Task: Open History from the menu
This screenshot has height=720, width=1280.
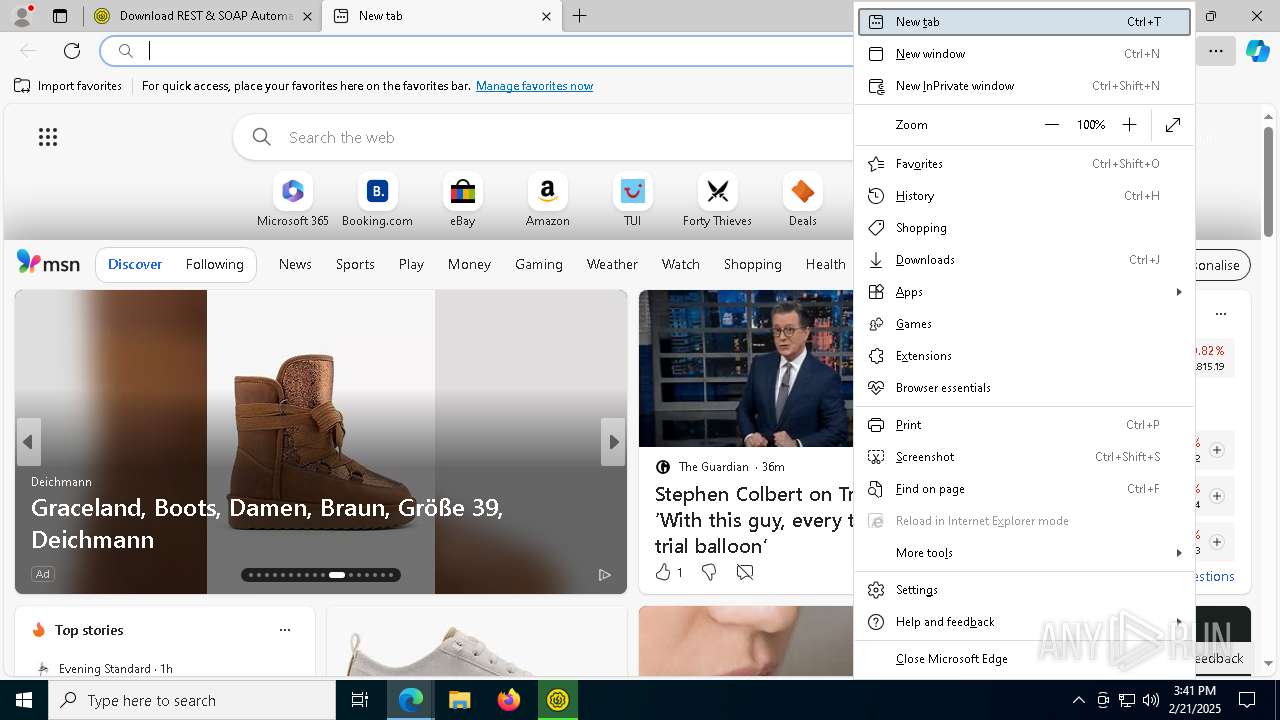Action: point(1025,196)
